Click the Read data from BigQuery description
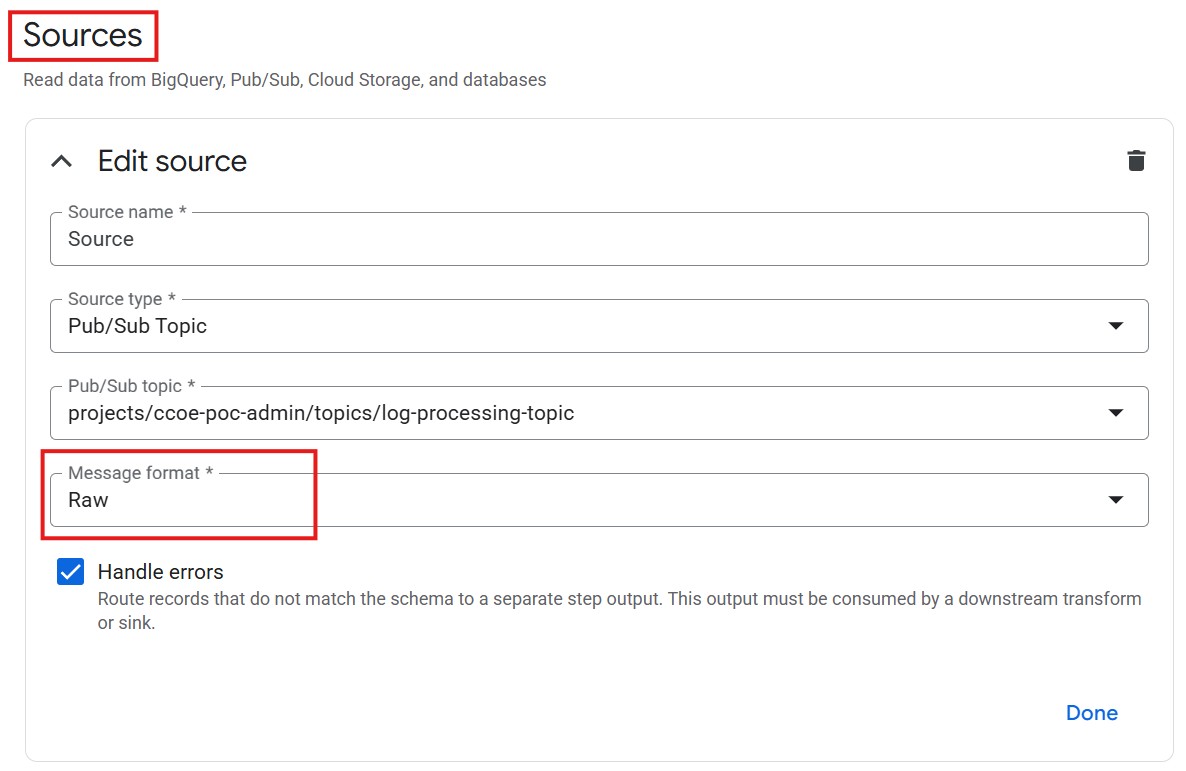Viewport: 1186px width, 771px height. point(285,80)
